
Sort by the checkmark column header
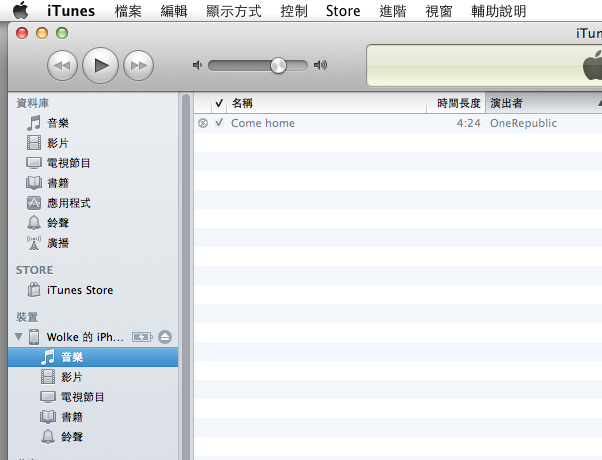tap(219, 103)
